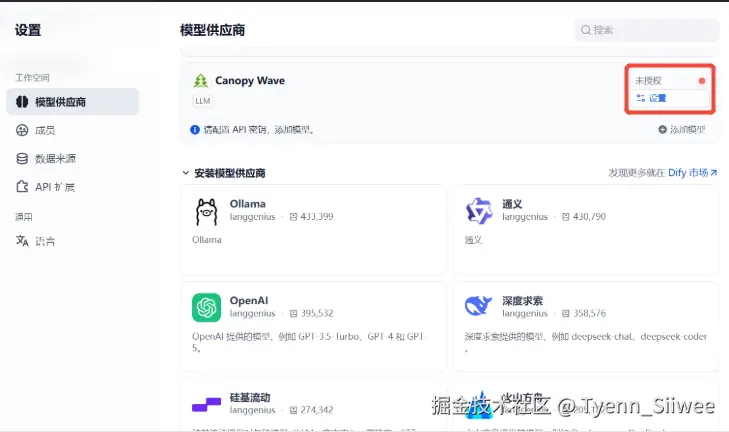Click the Canopy Wave provider name
This screenshot has height=432, width=729.
click(250, 80)
